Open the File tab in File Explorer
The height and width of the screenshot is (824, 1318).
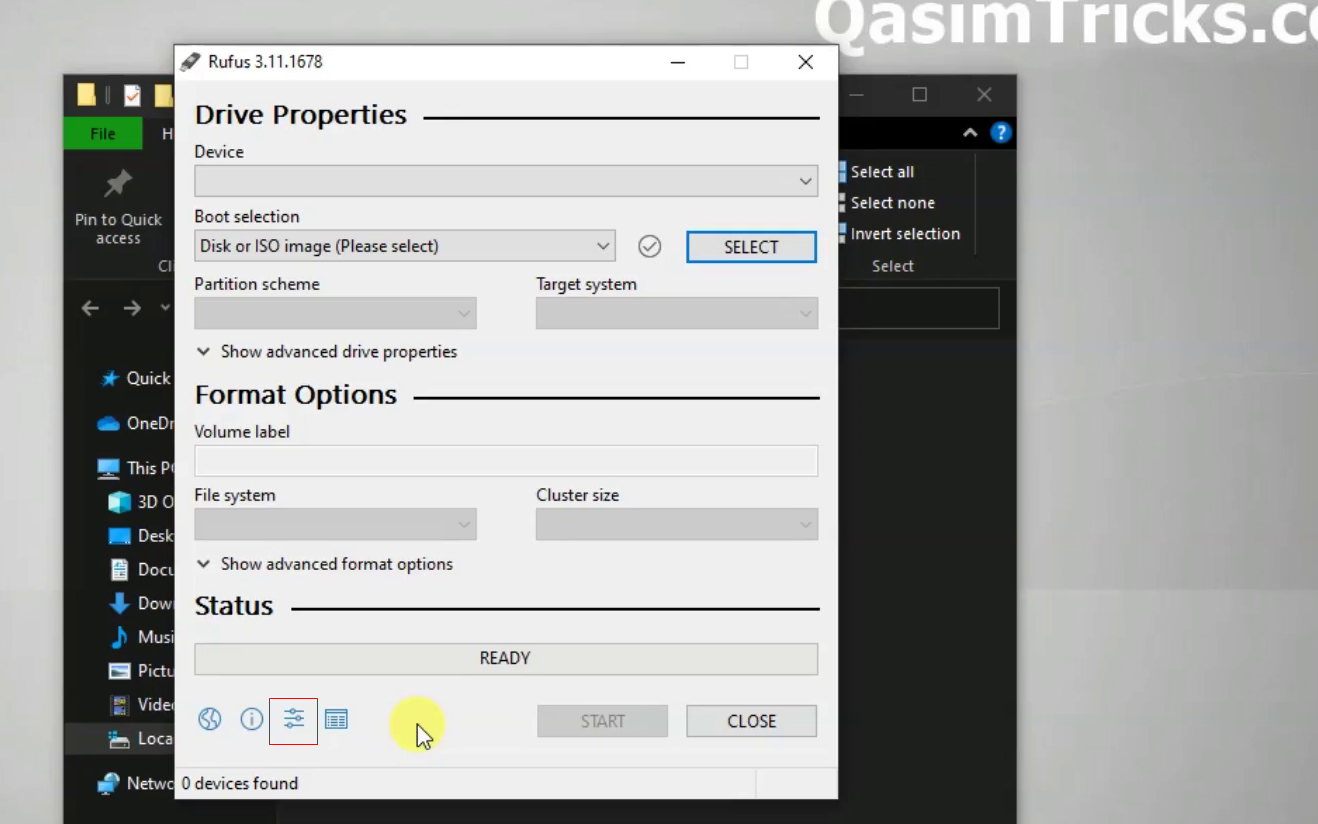coord(103,134)
